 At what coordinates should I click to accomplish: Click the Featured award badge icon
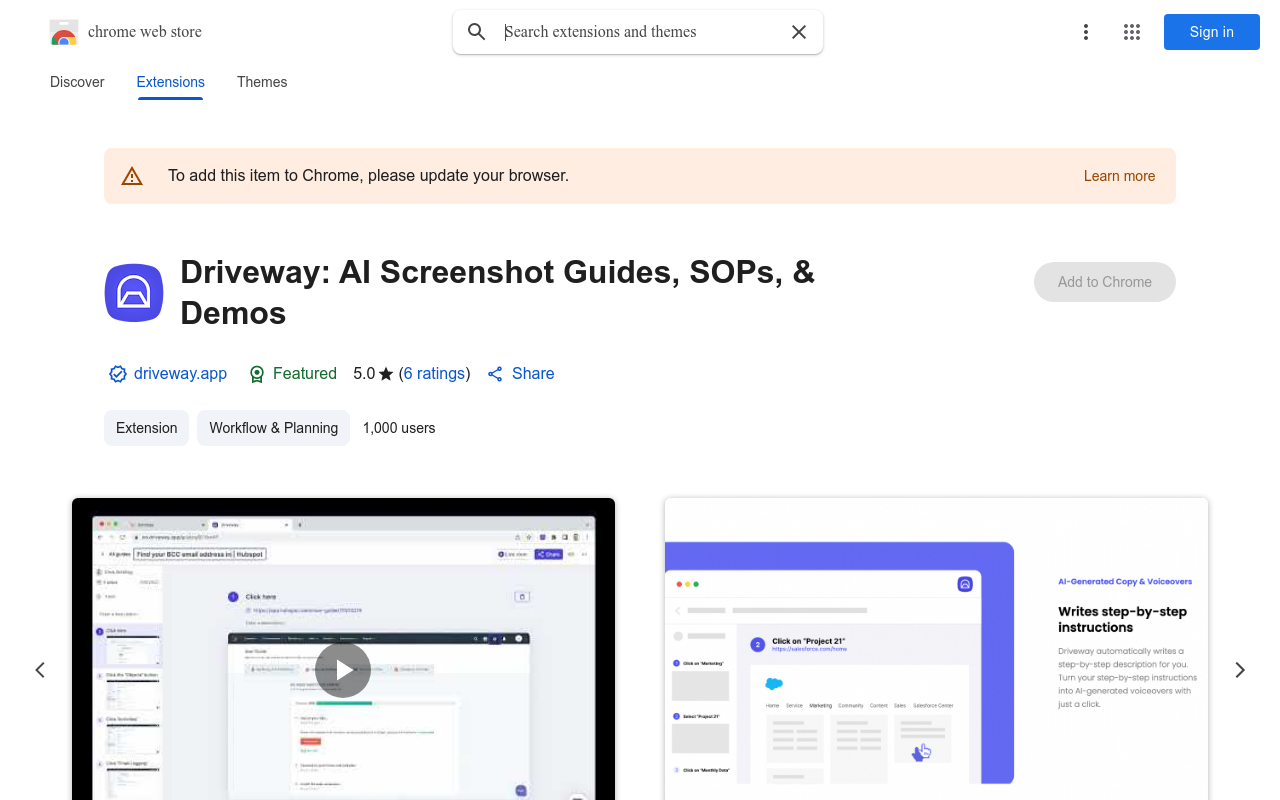pos(257,374)
